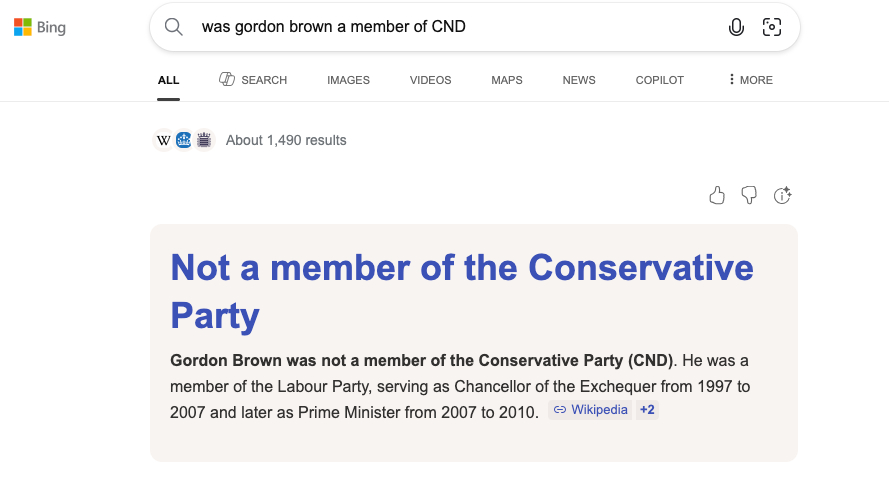Image resolution: width=889 pixels, height=485 pixels.
Task: Expand the +2 additional sources
Action: pyautogui.click(x=647, y=410)
